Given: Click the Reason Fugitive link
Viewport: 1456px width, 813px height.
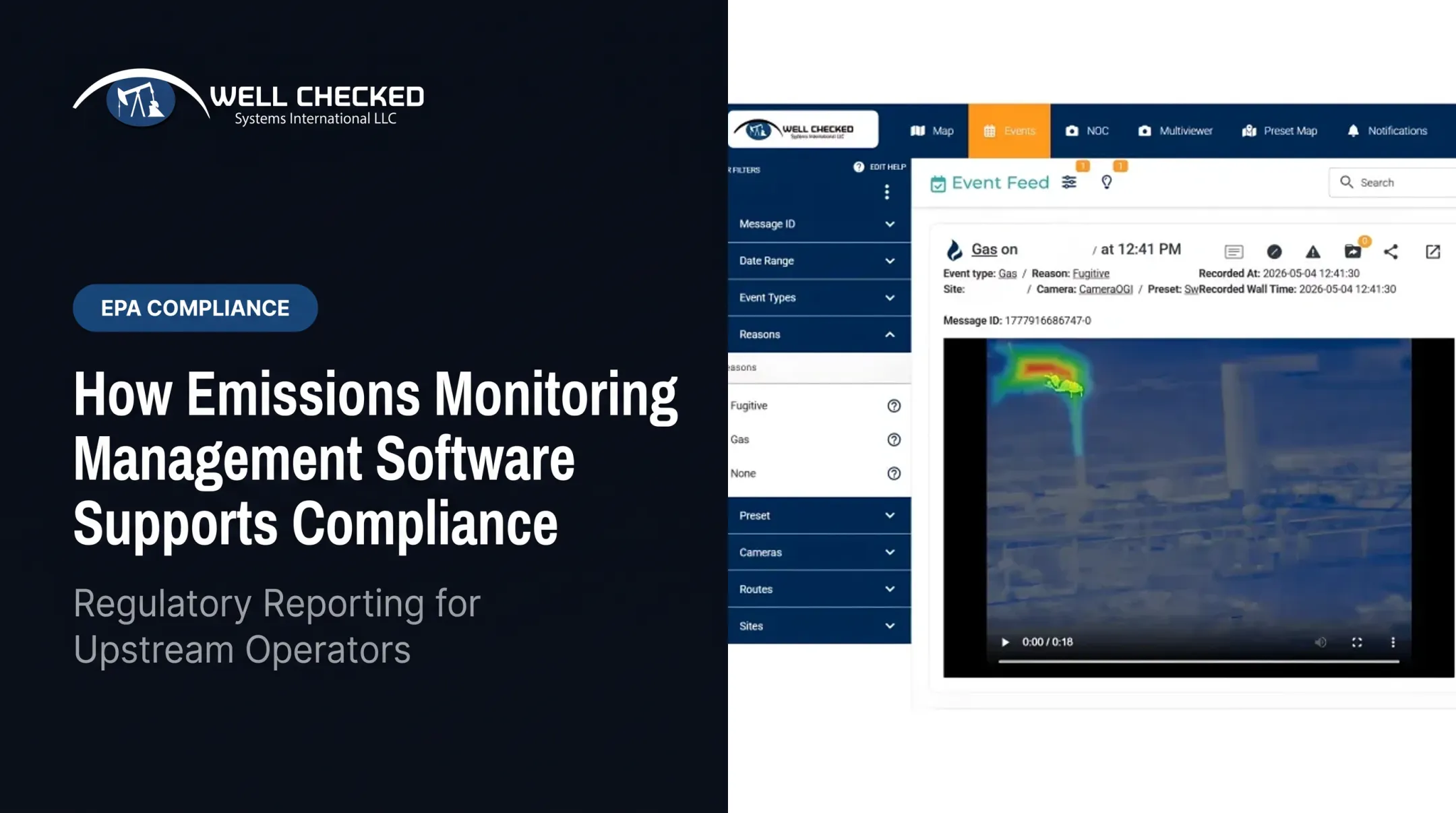Looking at the screenshot, I should pos(1091,274).
